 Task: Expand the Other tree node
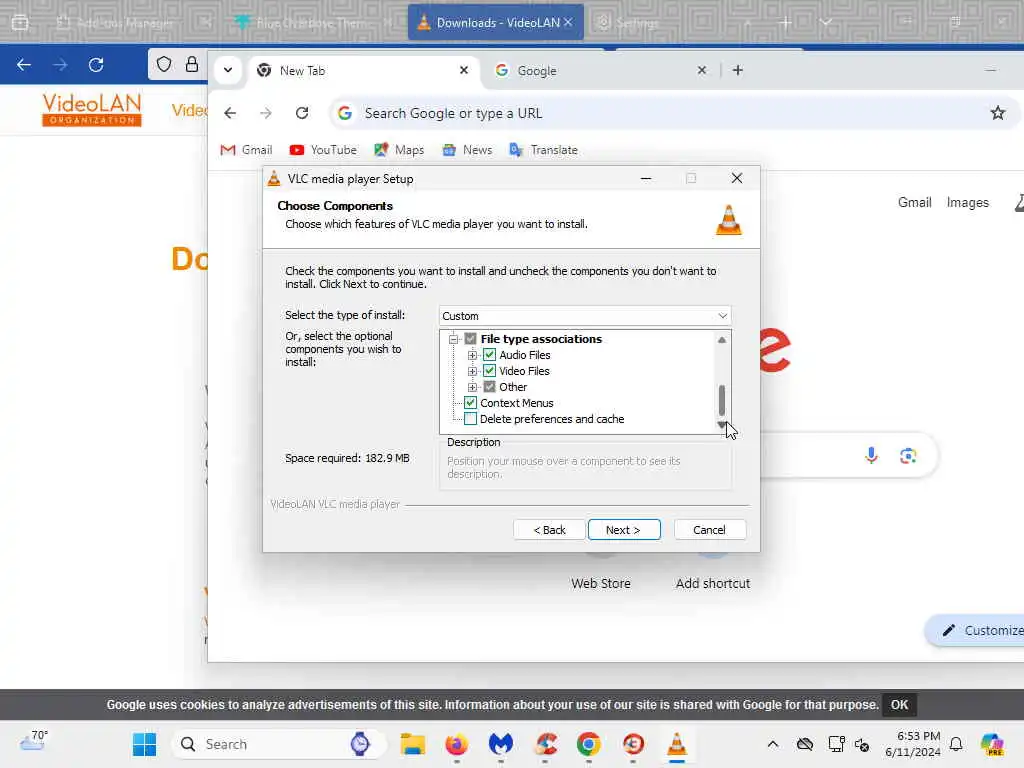coord(472,387)
